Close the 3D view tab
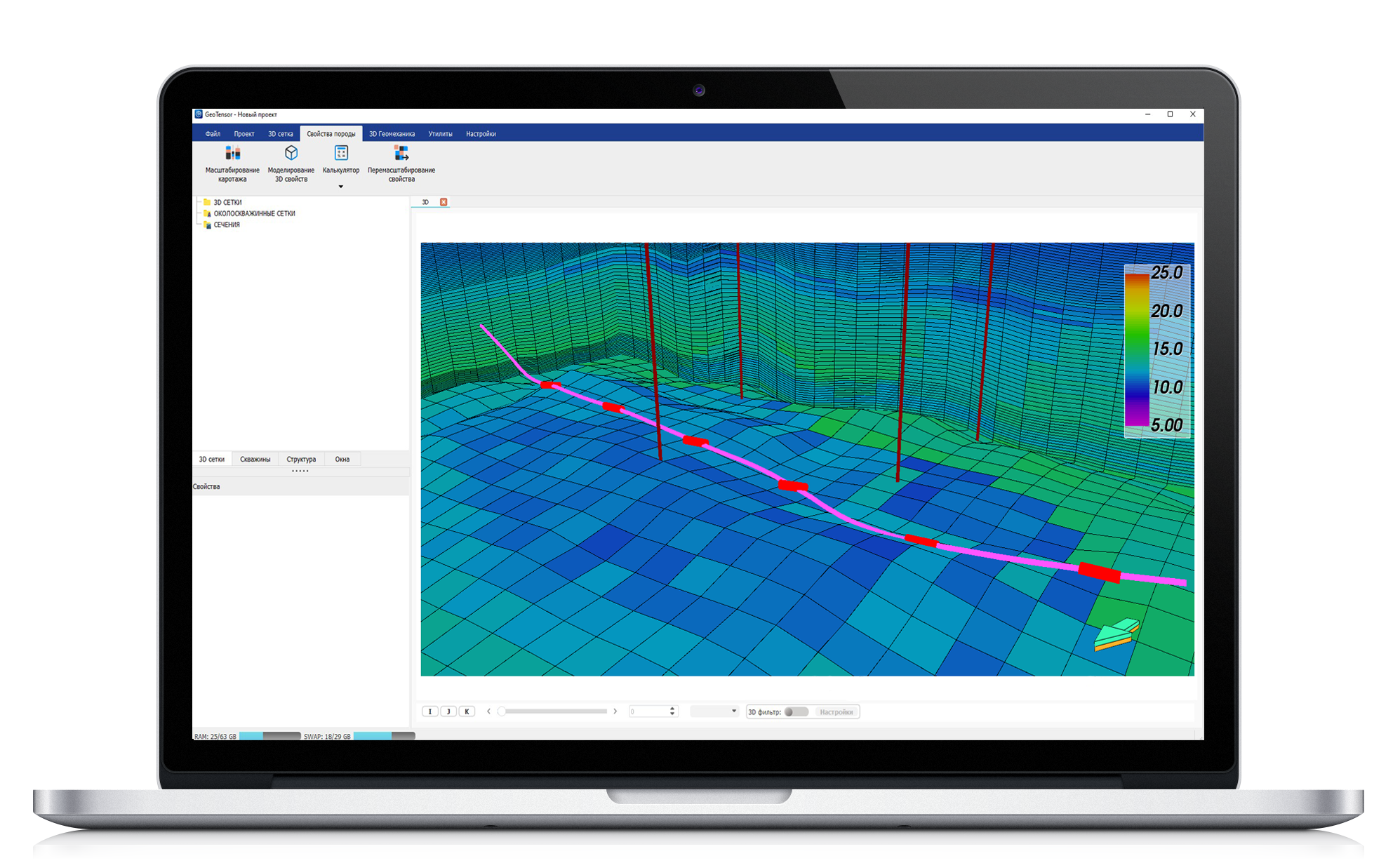 pos(444,202)
